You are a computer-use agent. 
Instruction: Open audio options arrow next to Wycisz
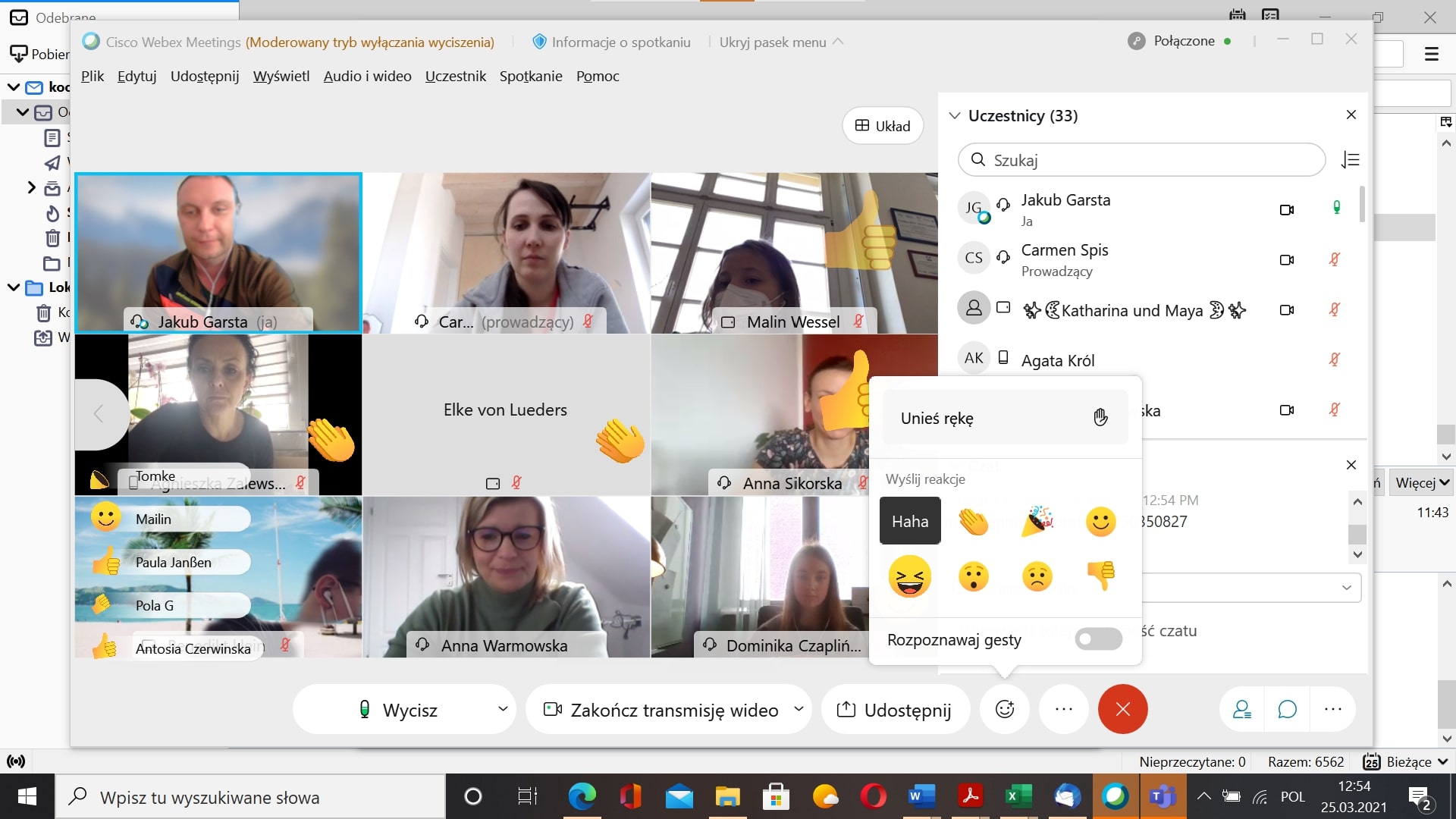503,709
